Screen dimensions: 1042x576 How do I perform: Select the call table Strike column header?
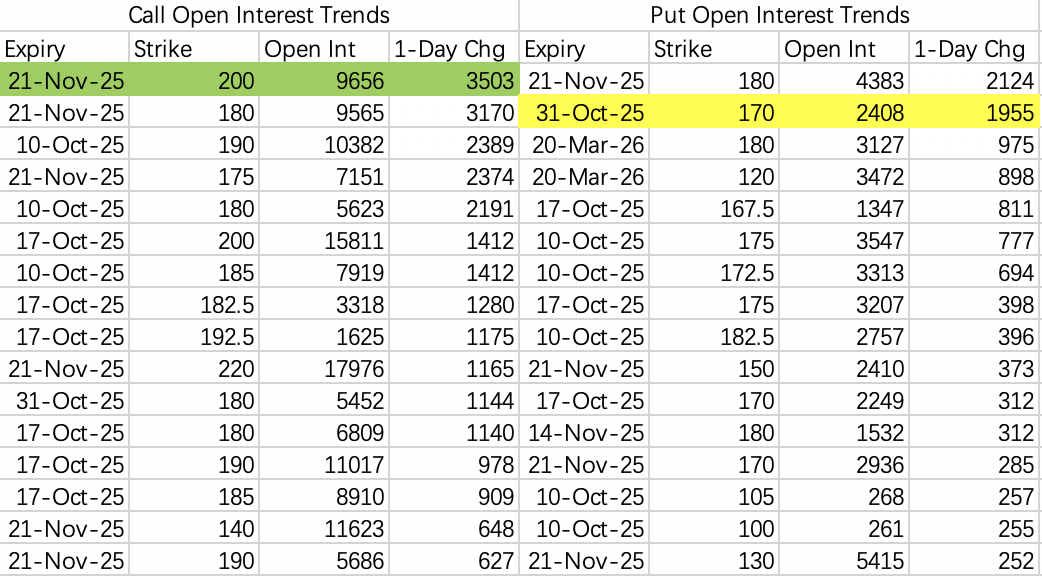pyautogui.click(x=164, y=49)
